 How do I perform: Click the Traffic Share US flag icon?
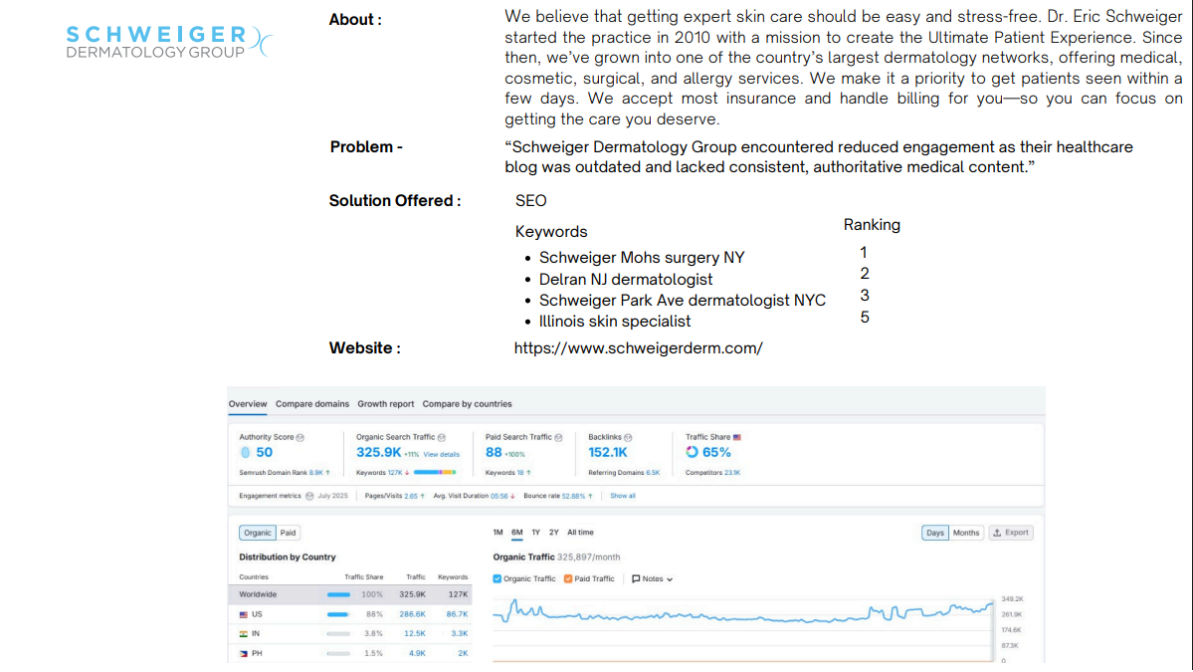[x=736, y=437]
